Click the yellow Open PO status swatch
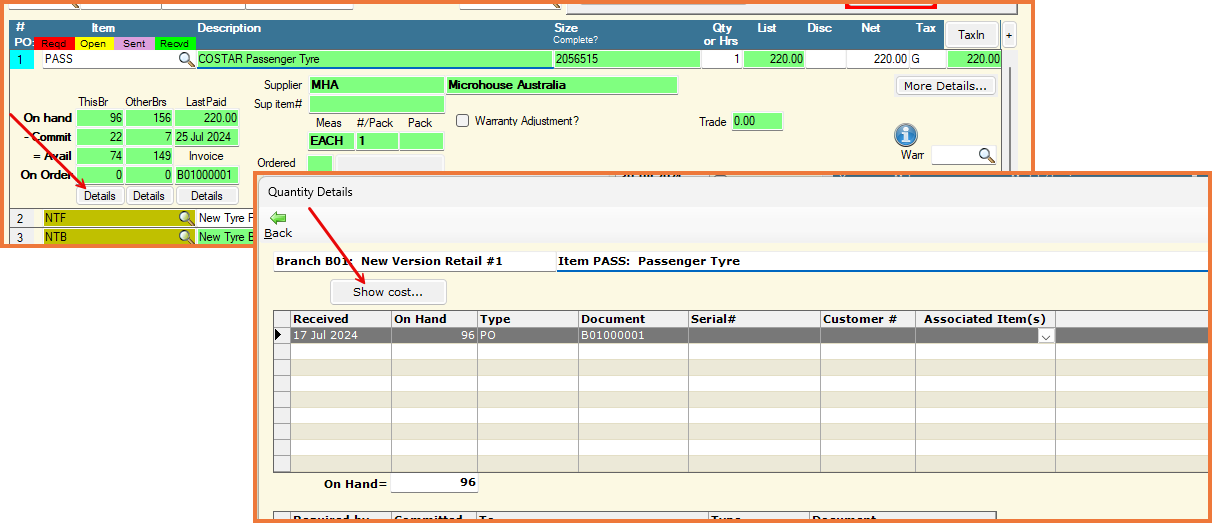The width and height of the screenshot is (1212, 523). [x=93, y=43]
